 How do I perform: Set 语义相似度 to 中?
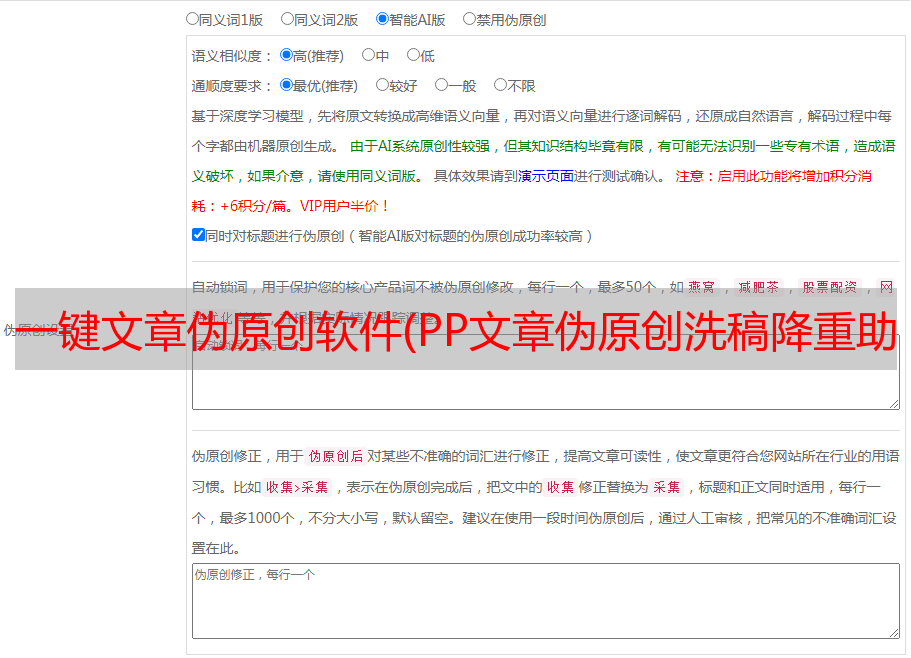point(368,55)
